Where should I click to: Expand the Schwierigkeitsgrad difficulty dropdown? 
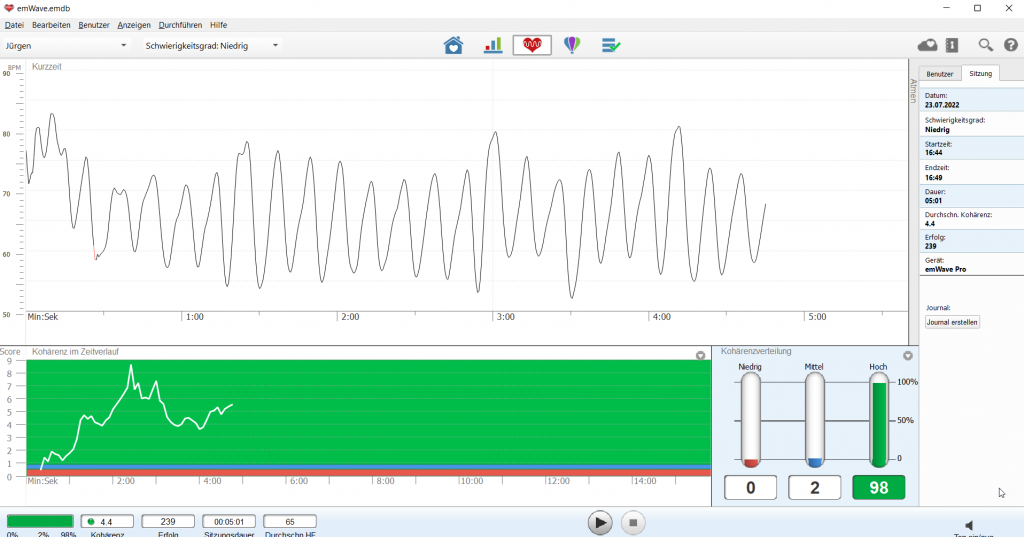point(211,46)
